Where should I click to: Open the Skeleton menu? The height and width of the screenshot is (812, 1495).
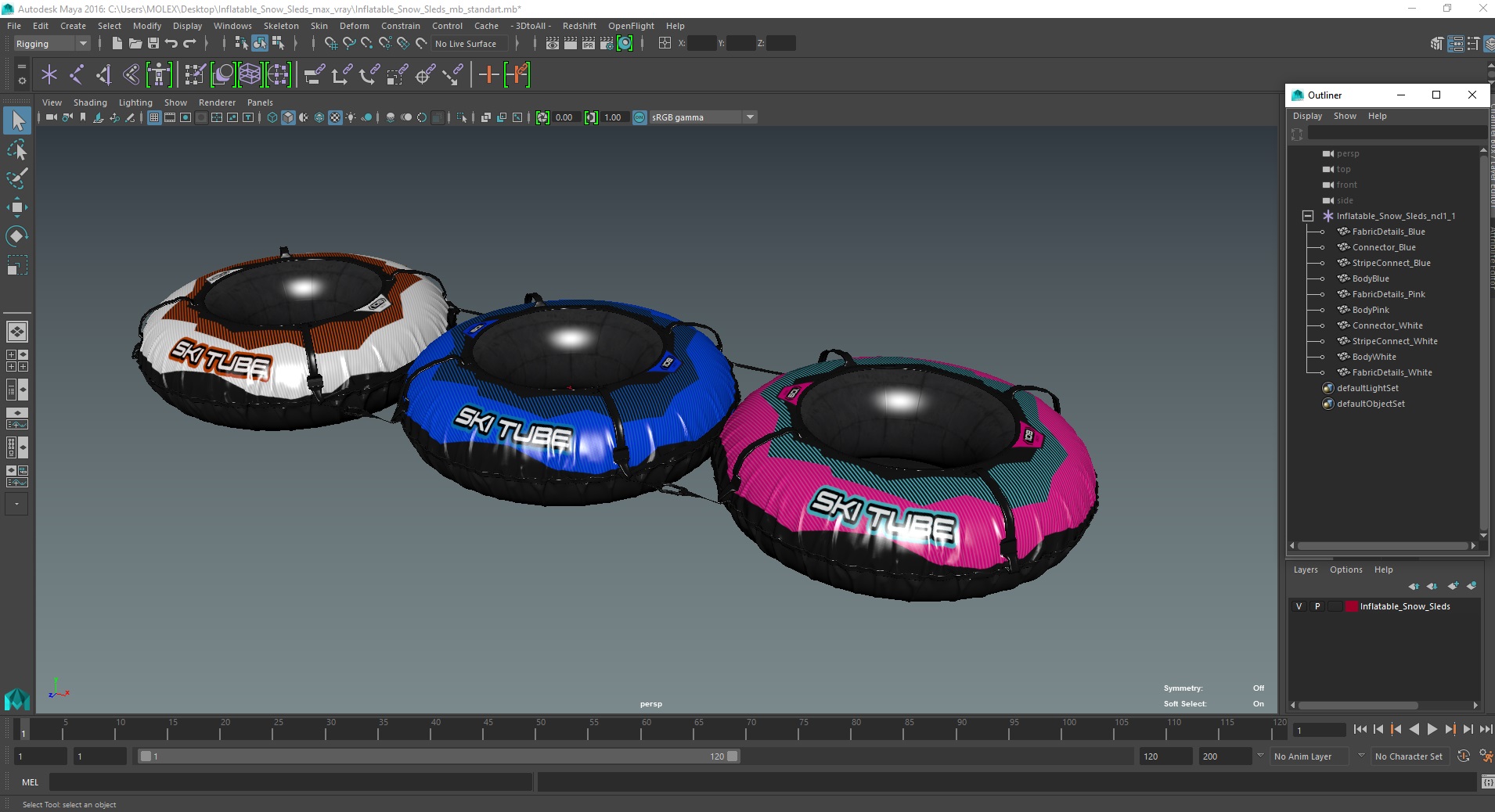281,26
